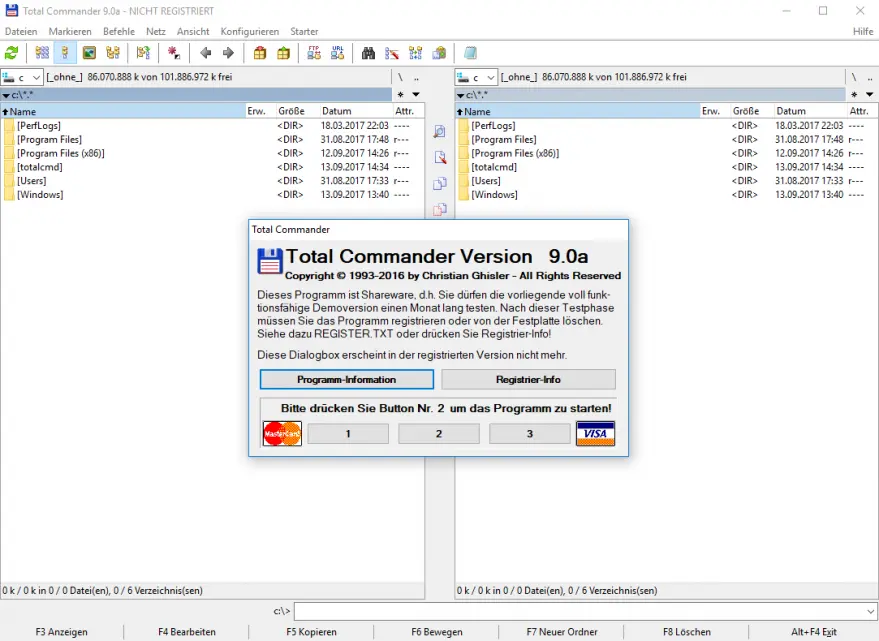Screen dimensions: 879x641
Task: Click the left panel parent directory dots button
Action: 416,77
